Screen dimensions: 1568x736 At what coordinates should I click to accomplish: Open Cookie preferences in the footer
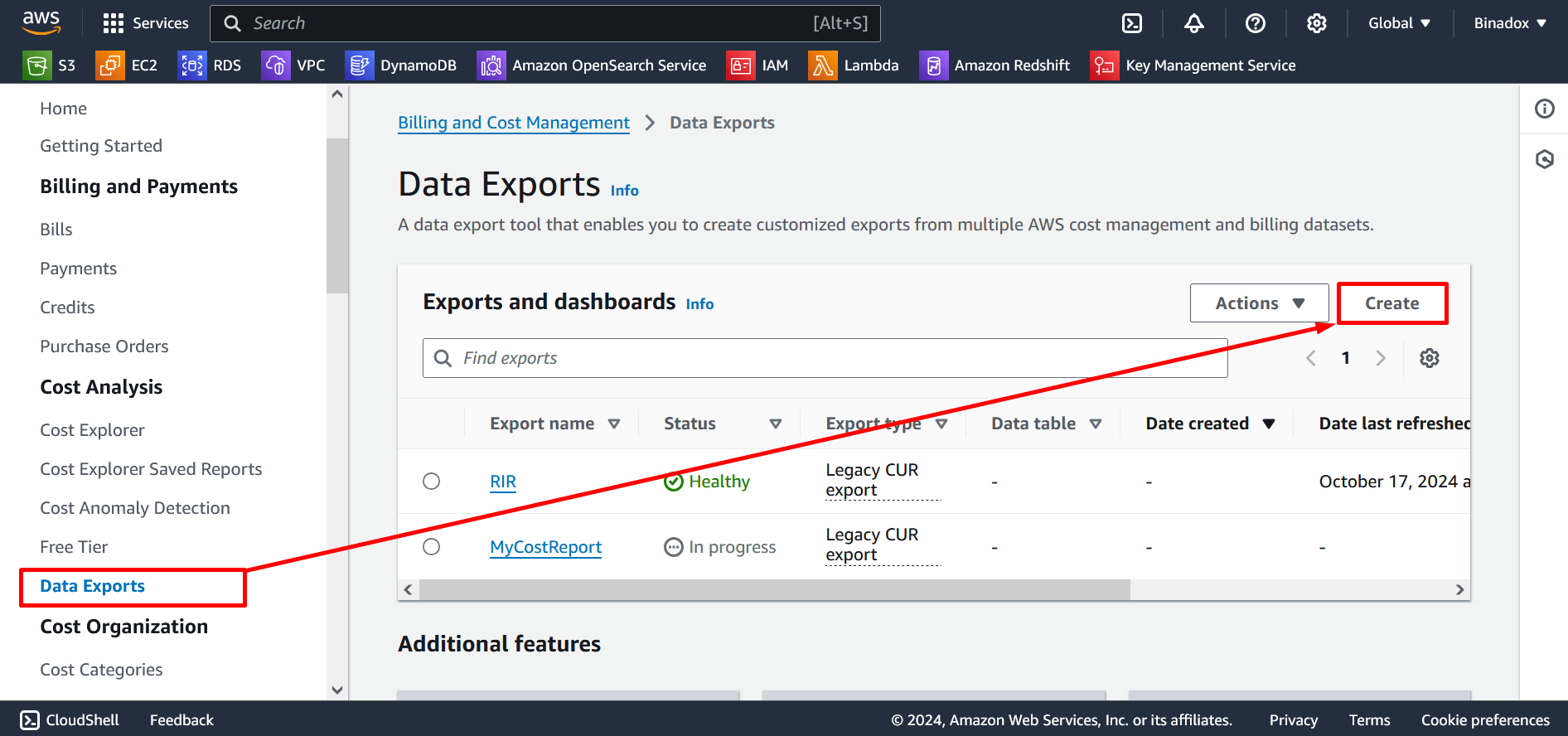click(x=1485, y=720)
